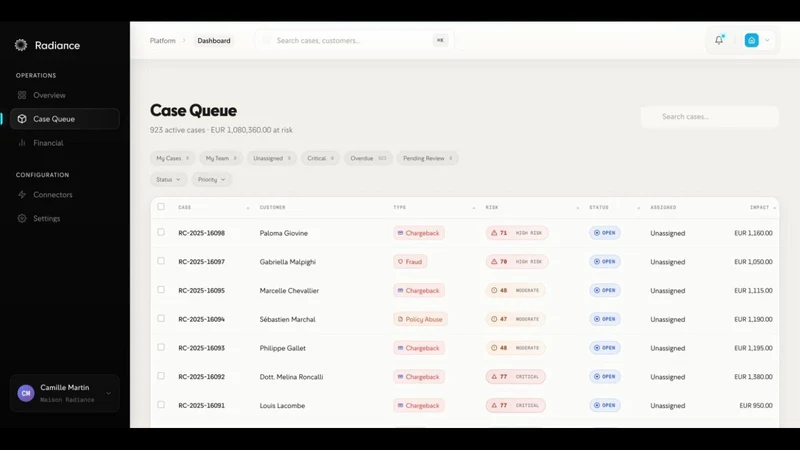Click the Radiance logo icon
This screenshot has height=450, width=800.
tap(21, 45)
